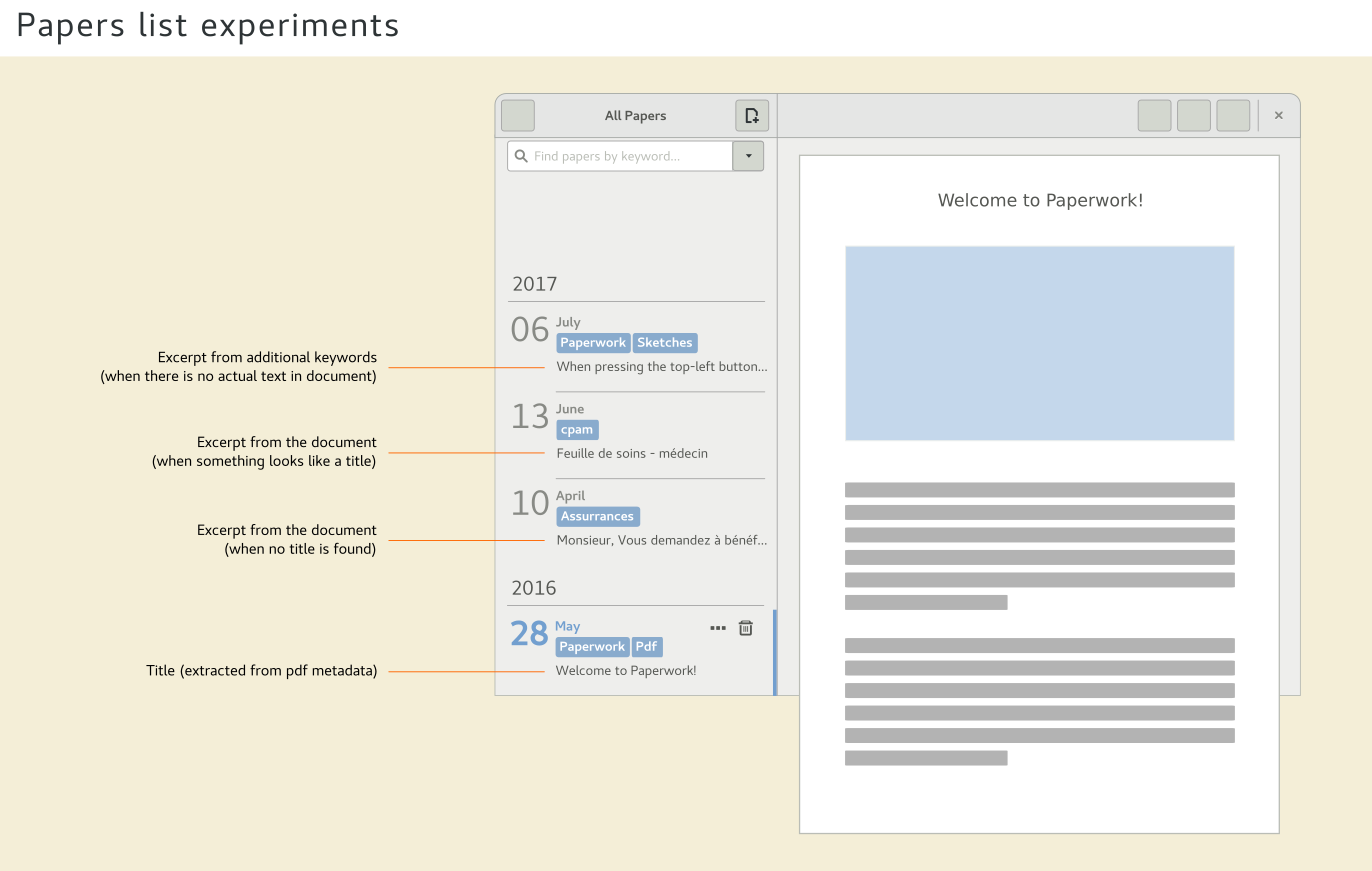Click the 'April' month label

click(x=571, y=496)
